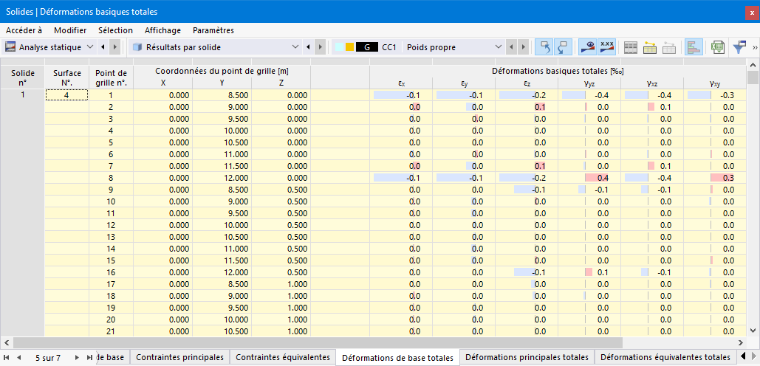Click the table rows layout icon

(631, 48)
